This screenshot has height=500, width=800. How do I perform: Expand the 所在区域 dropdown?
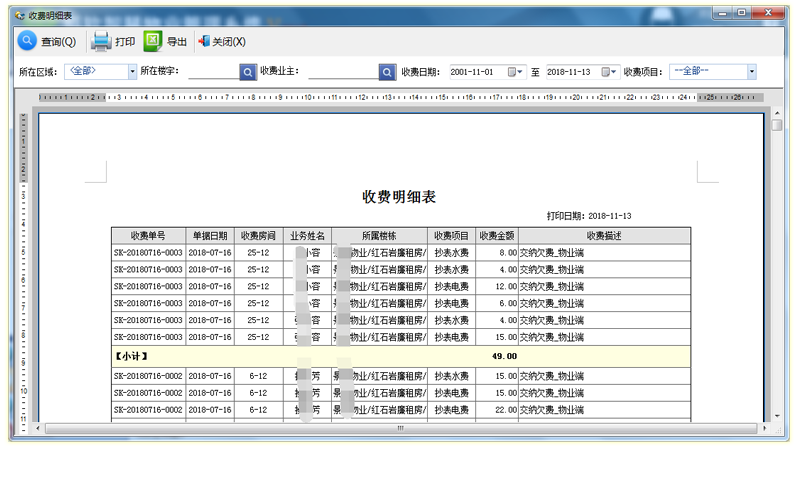132,72
